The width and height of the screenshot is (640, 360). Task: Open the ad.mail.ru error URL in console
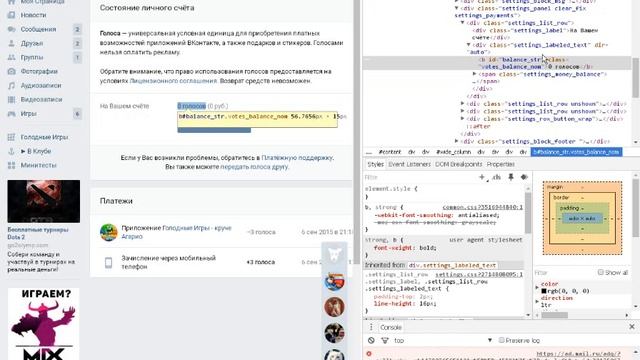click(578, 354)
